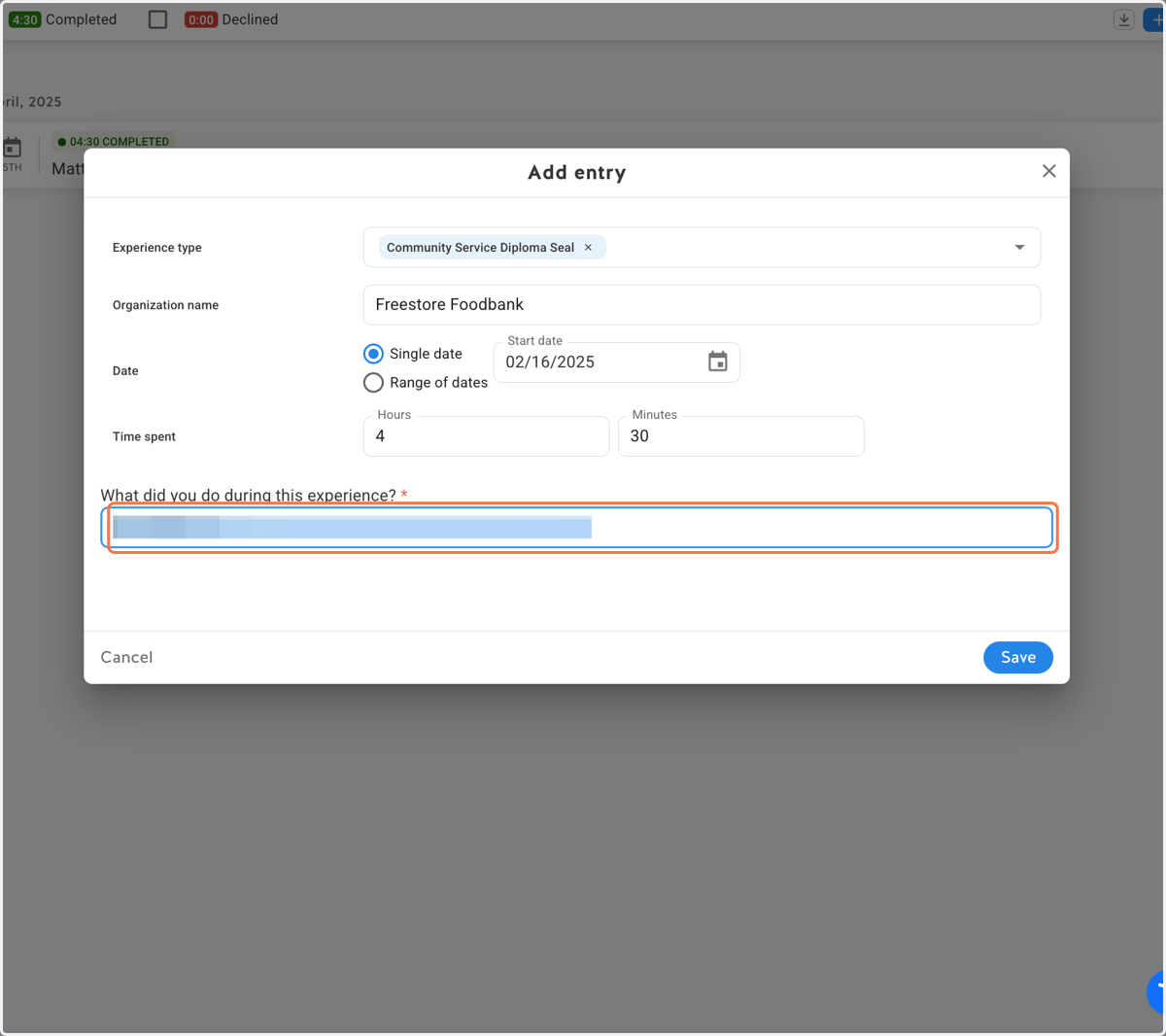Viewport: 1166px width, 1036px height.
Task: Click the Organization name input field
Action: [702, 305]
